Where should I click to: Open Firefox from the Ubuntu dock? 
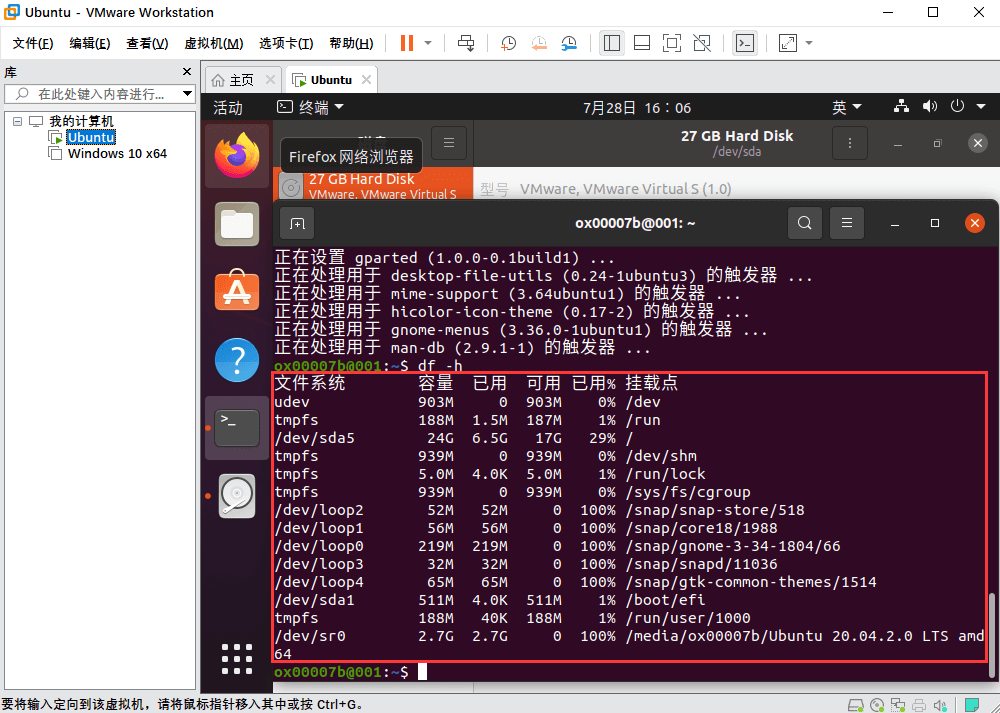(x=237, y=155)
